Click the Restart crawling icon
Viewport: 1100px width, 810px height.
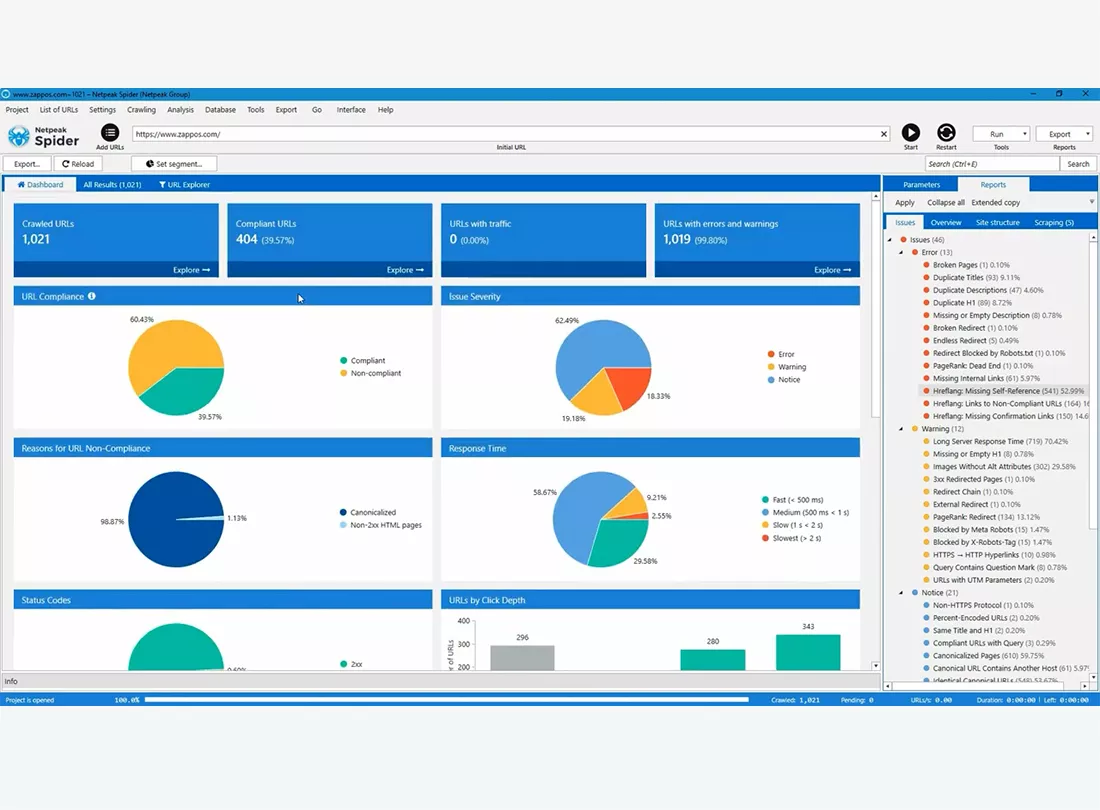click(946, 133)
